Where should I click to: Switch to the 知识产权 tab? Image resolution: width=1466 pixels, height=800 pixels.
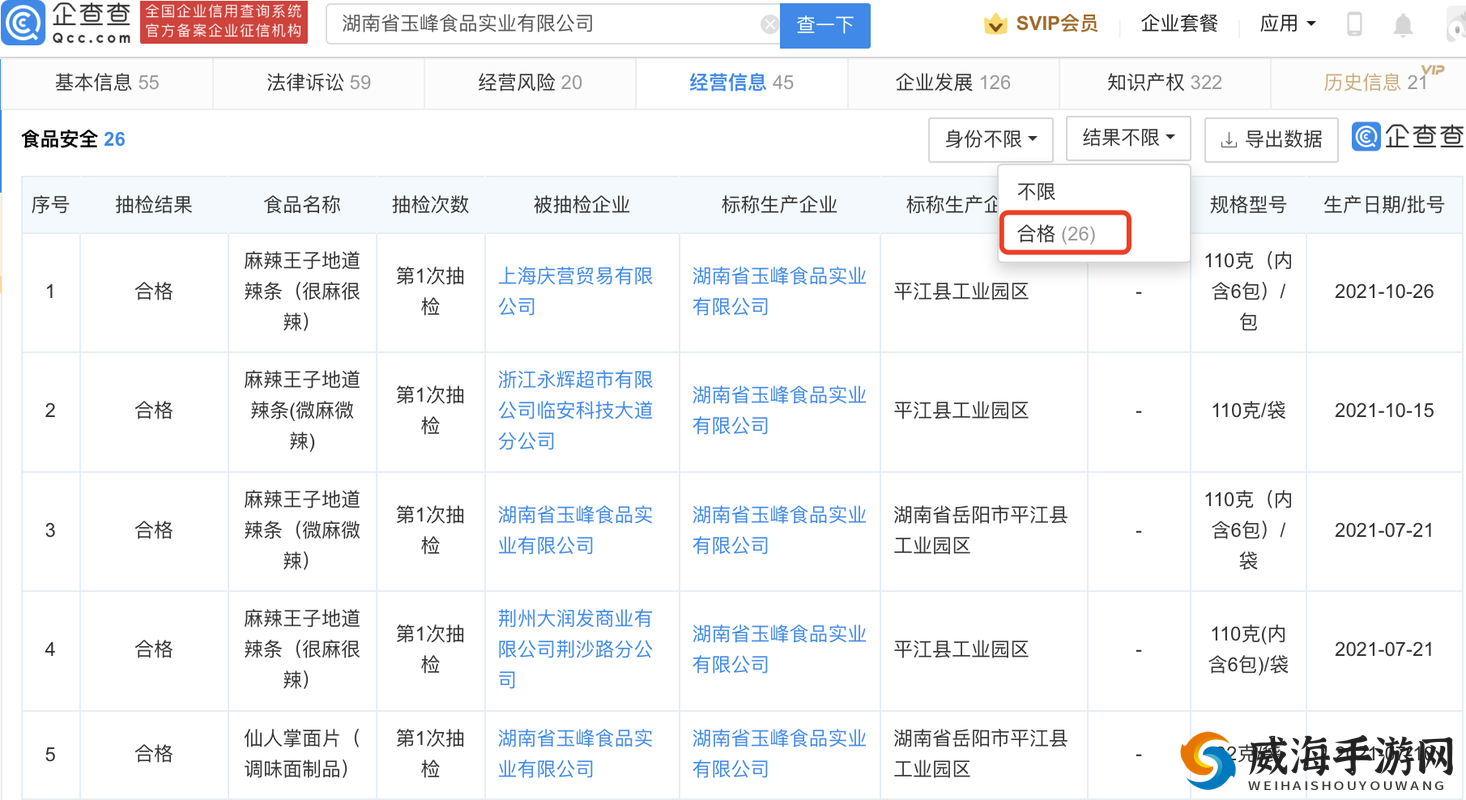tap(1164, 82)
